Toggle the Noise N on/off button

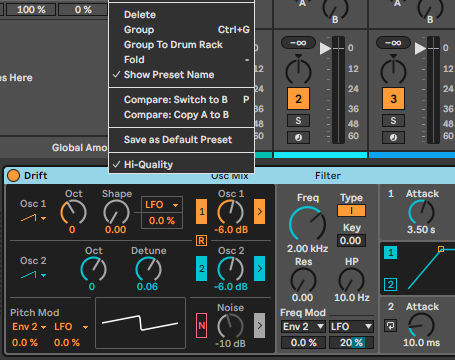[201, 325]
